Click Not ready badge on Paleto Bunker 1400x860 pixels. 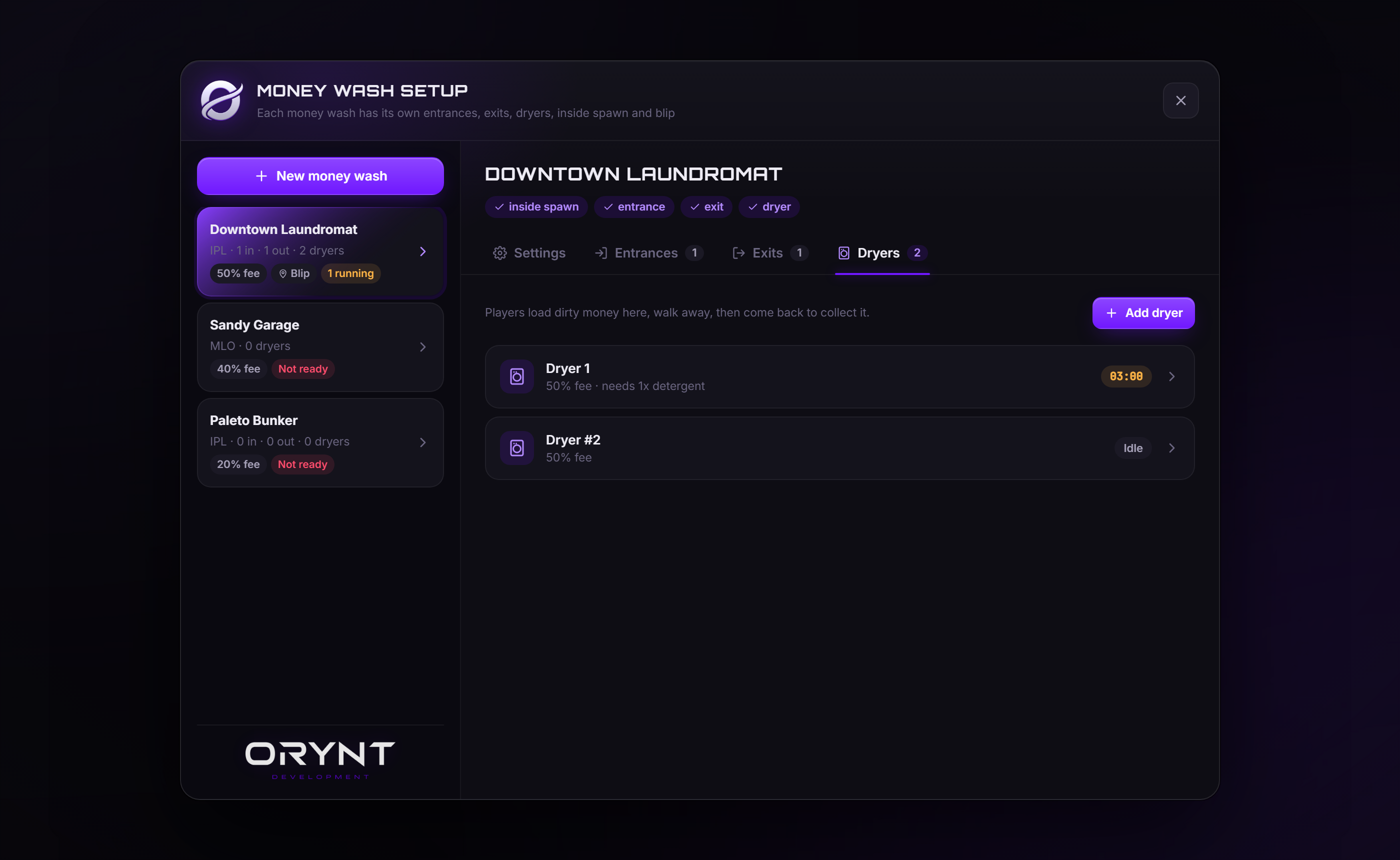tap(302, 464)
